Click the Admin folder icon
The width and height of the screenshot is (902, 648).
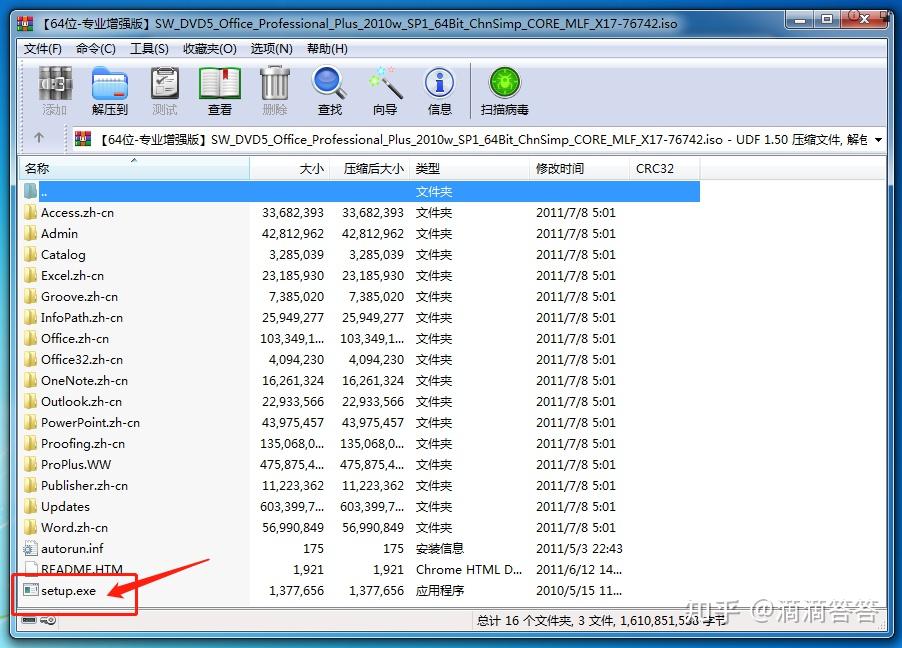(x=30, y=233)
